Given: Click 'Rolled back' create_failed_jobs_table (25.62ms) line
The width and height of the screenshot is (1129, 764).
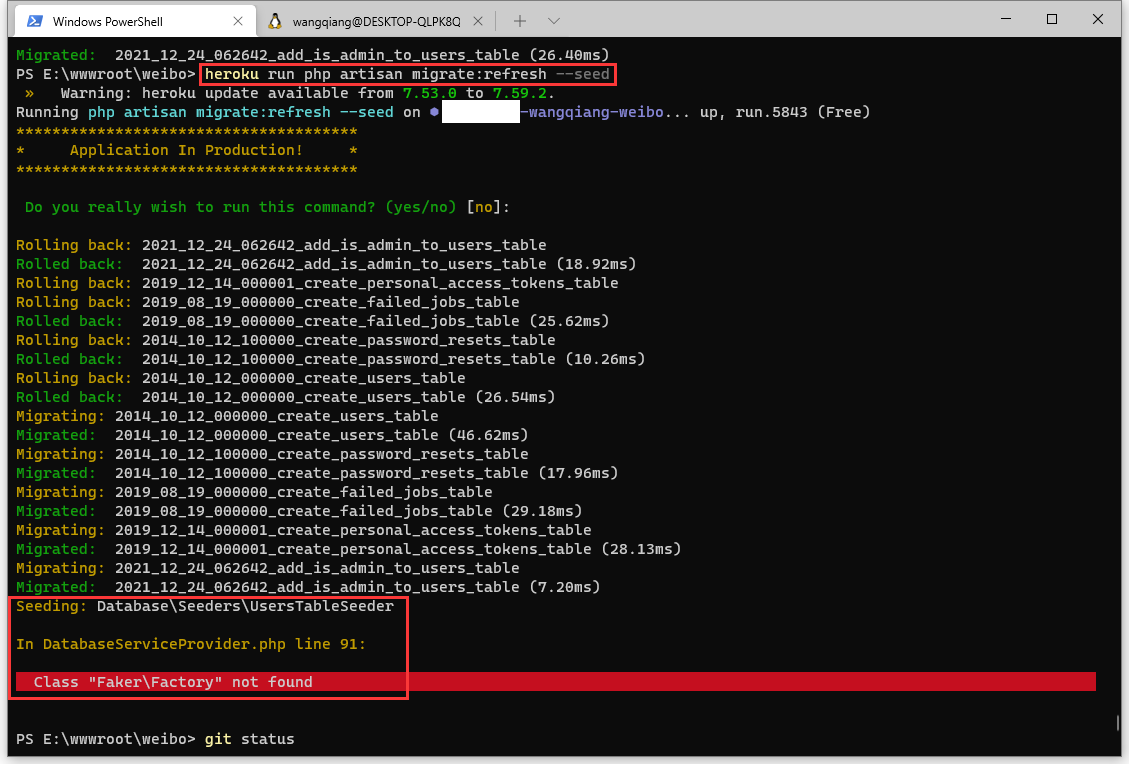Looking at the screenshot, I should (x=312, y=321).
